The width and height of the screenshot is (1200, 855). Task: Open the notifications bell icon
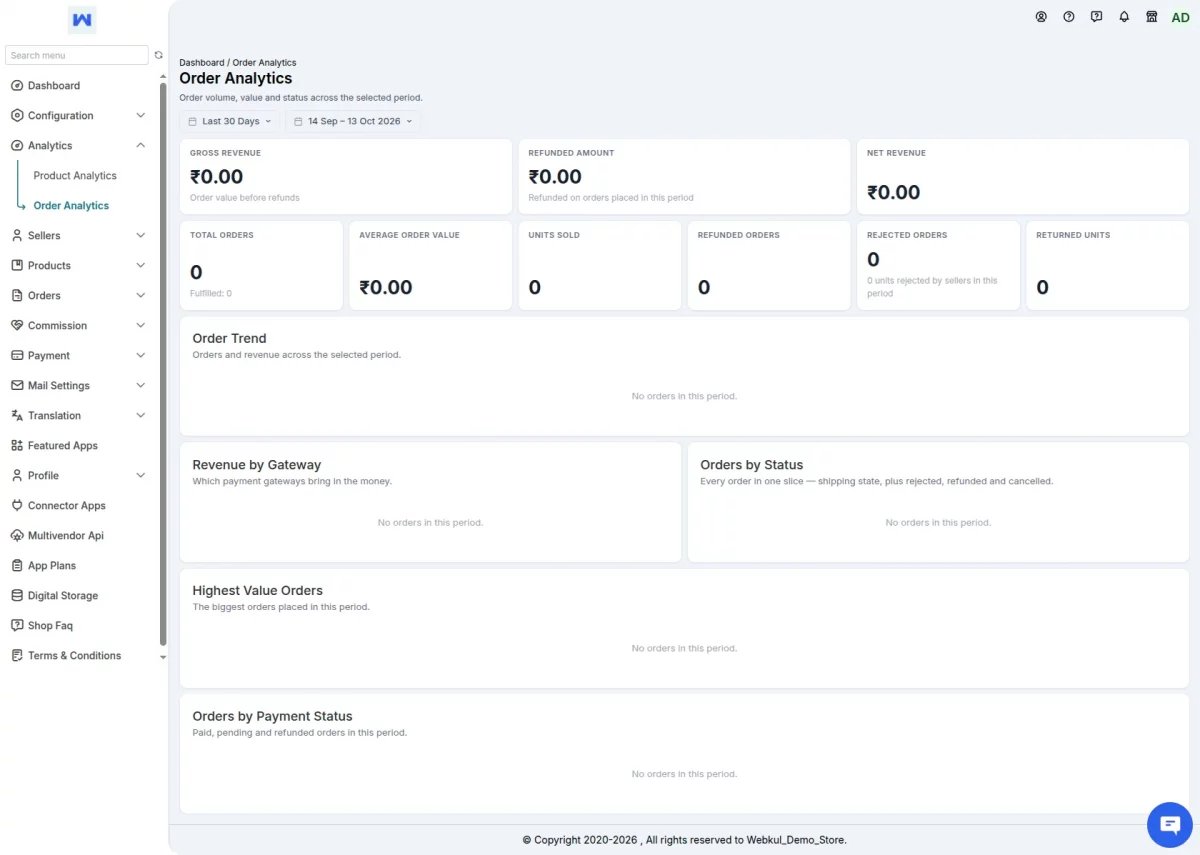point(1124,17)
